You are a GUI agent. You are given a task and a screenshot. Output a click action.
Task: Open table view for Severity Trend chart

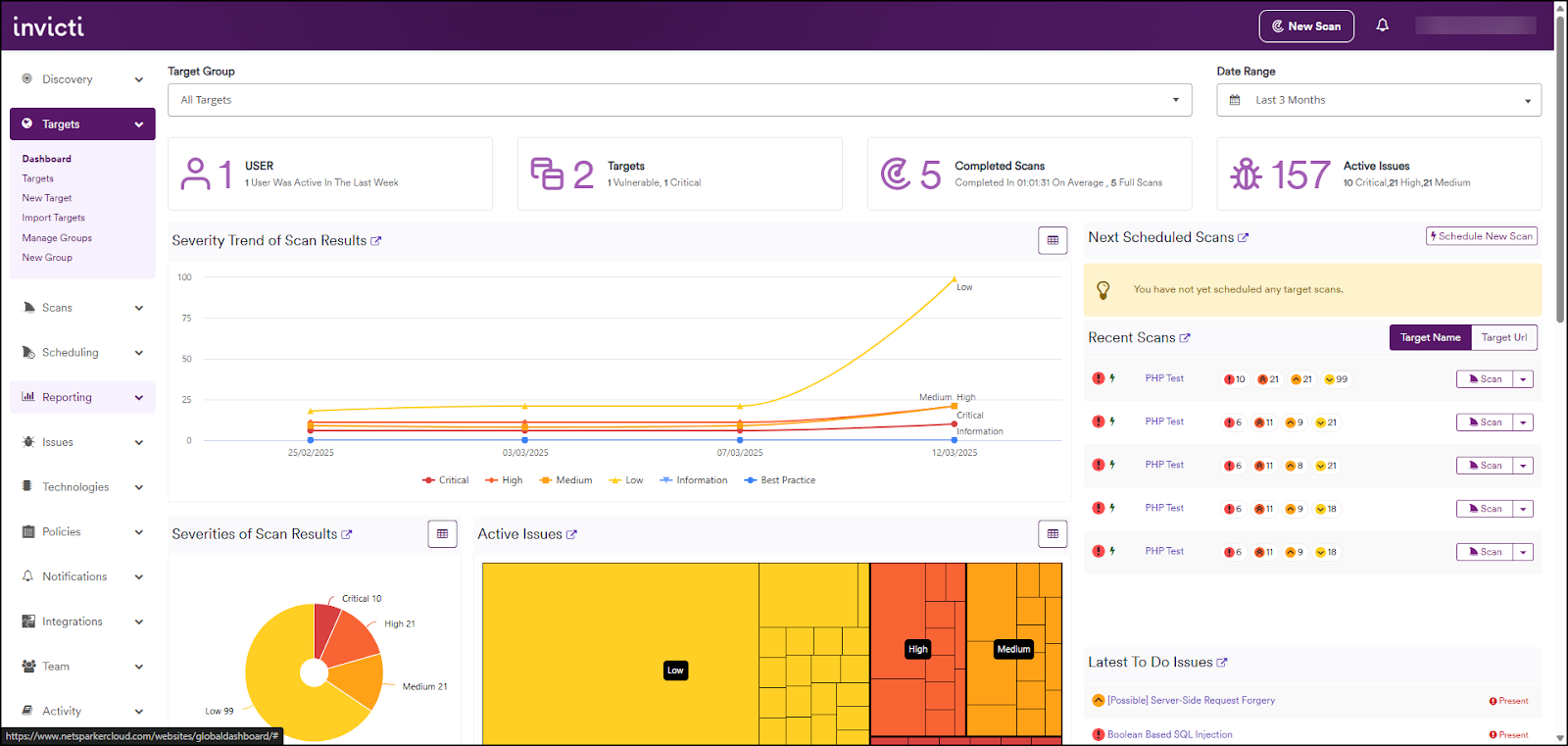click(1053, 240)
